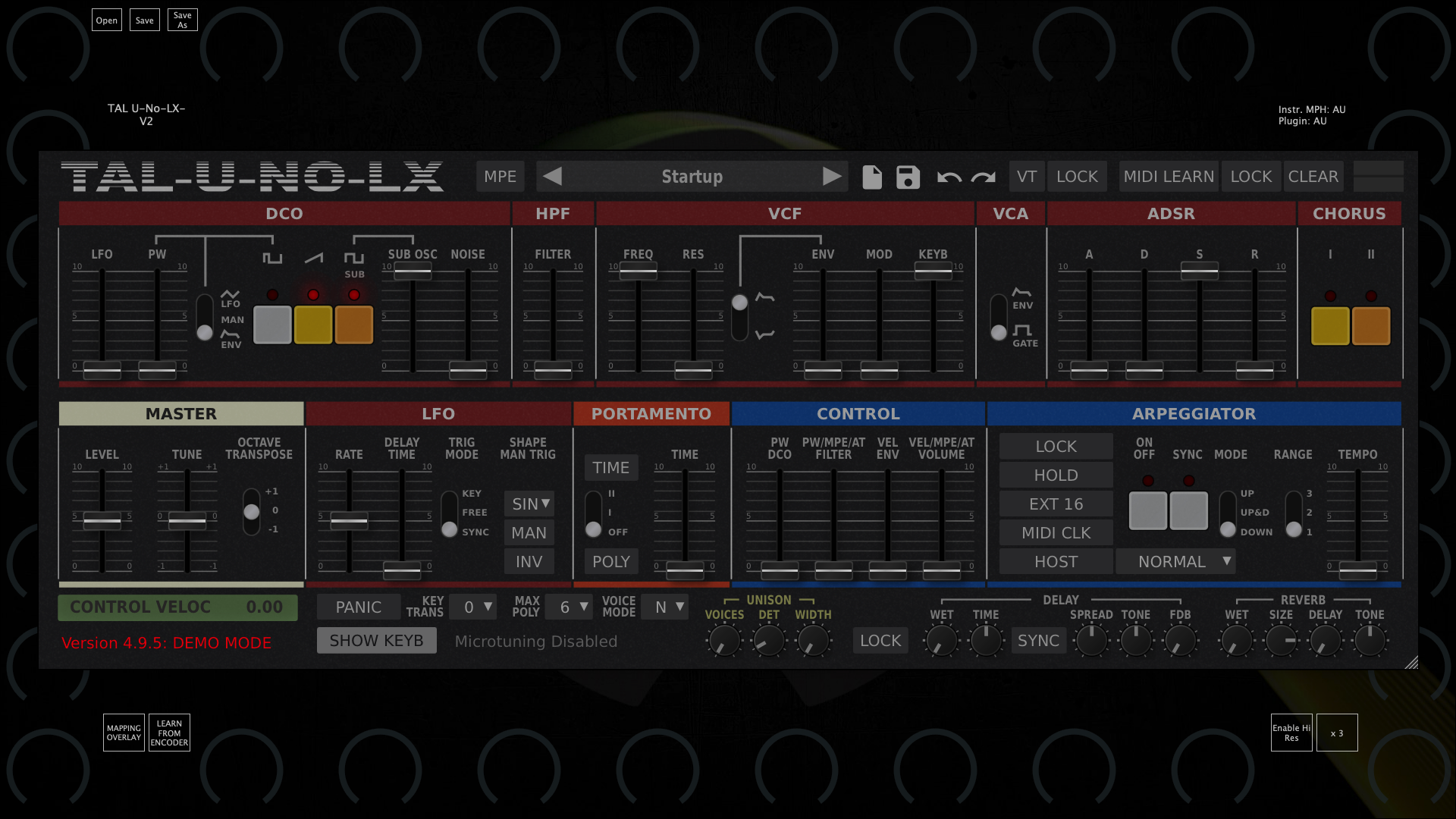Adjust the Delay TIME knob

[x=986, y=642]
